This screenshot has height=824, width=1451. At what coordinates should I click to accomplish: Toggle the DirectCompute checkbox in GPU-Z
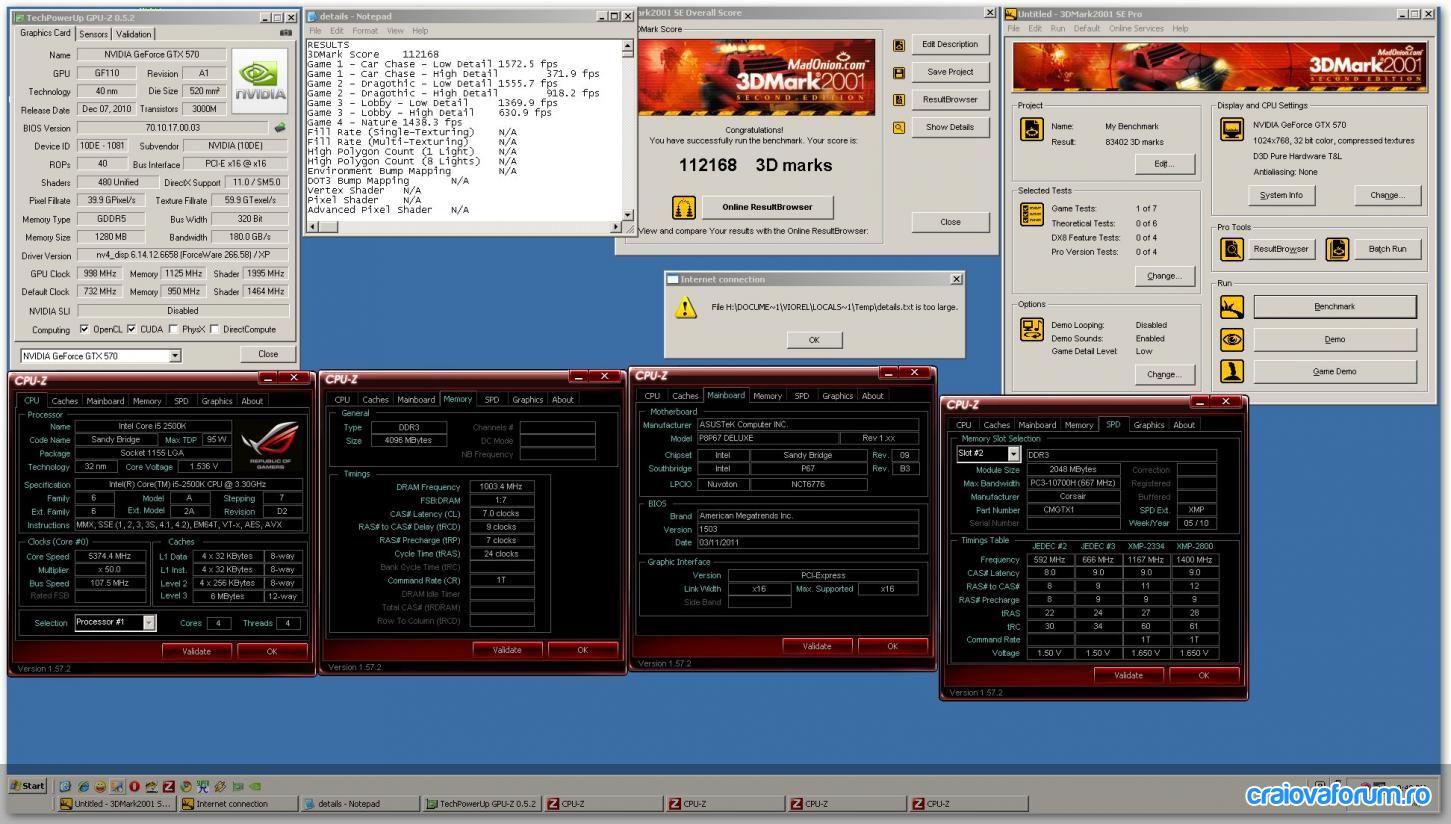pyautogui.click(x=214, y=329)
